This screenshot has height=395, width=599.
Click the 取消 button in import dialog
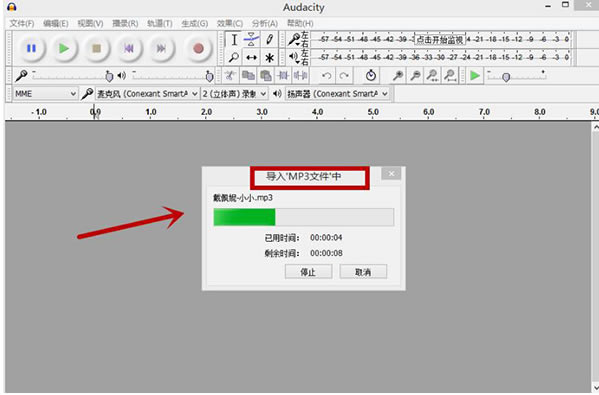[x=363, y=272]
